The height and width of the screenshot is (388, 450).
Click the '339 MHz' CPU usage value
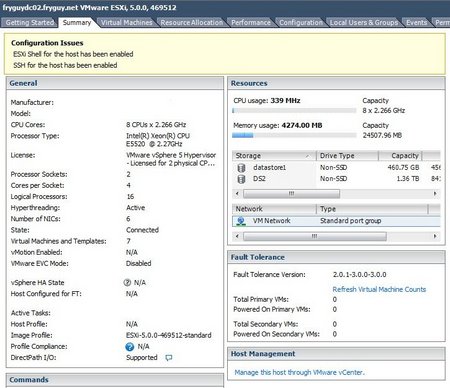[x=285, y=101]
